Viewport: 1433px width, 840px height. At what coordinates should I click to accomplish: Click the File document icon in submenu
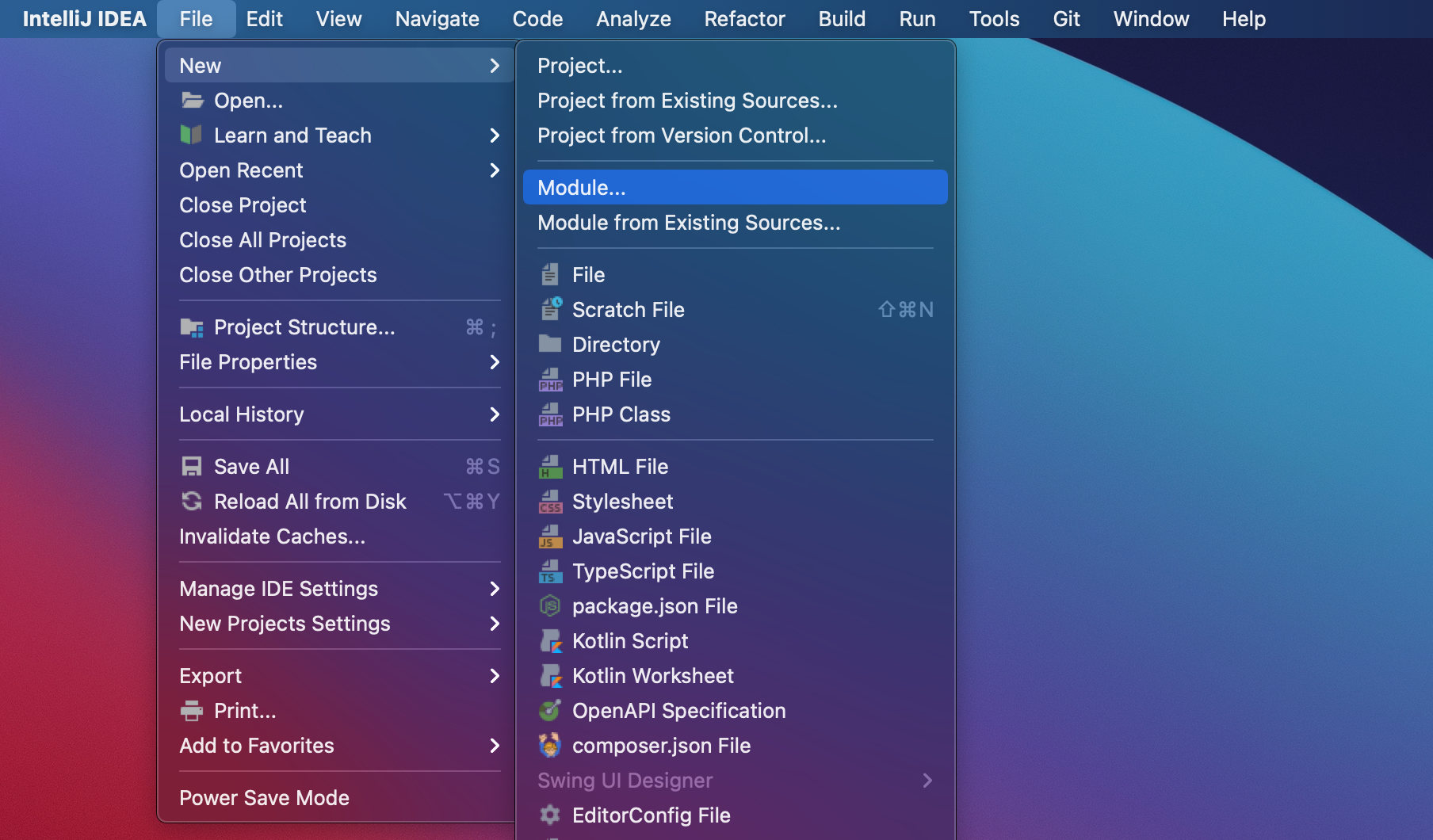pos(550,274)
